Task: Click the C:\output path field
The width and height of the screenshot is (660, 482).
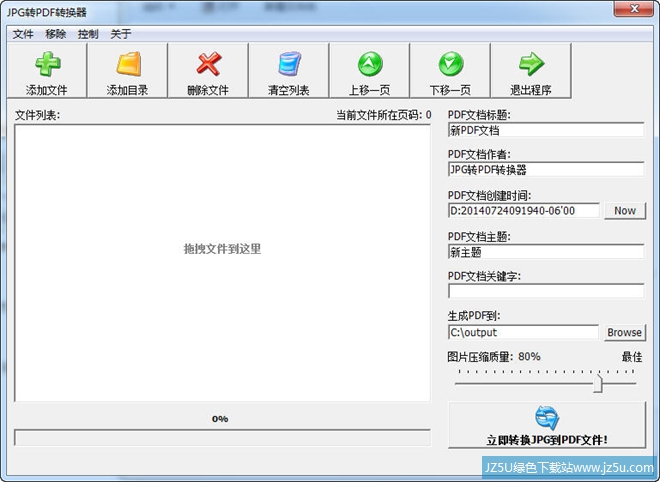Action: click(523, 332)
